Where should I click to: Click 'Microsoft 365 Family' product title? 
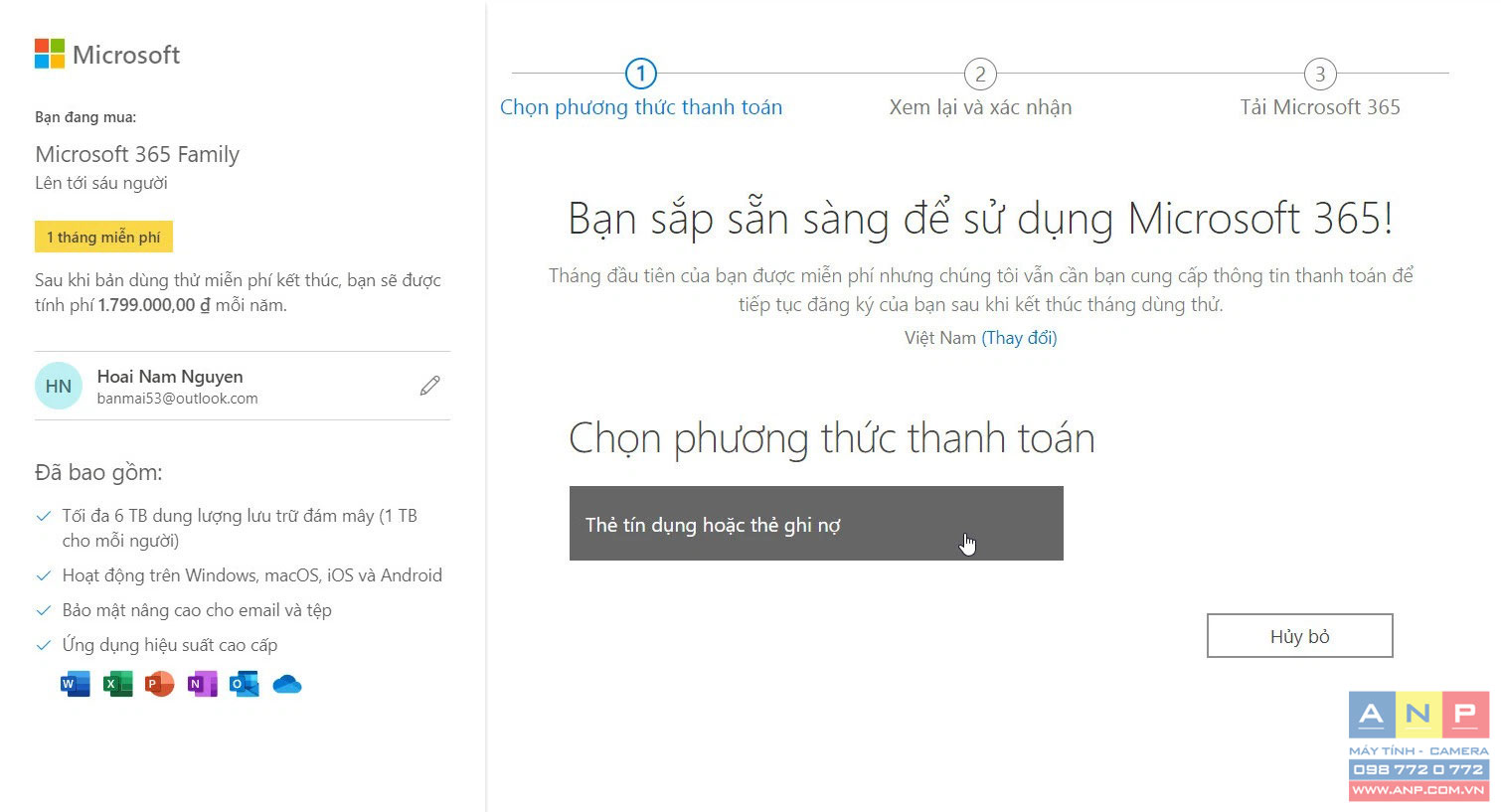tap(137, 154)
